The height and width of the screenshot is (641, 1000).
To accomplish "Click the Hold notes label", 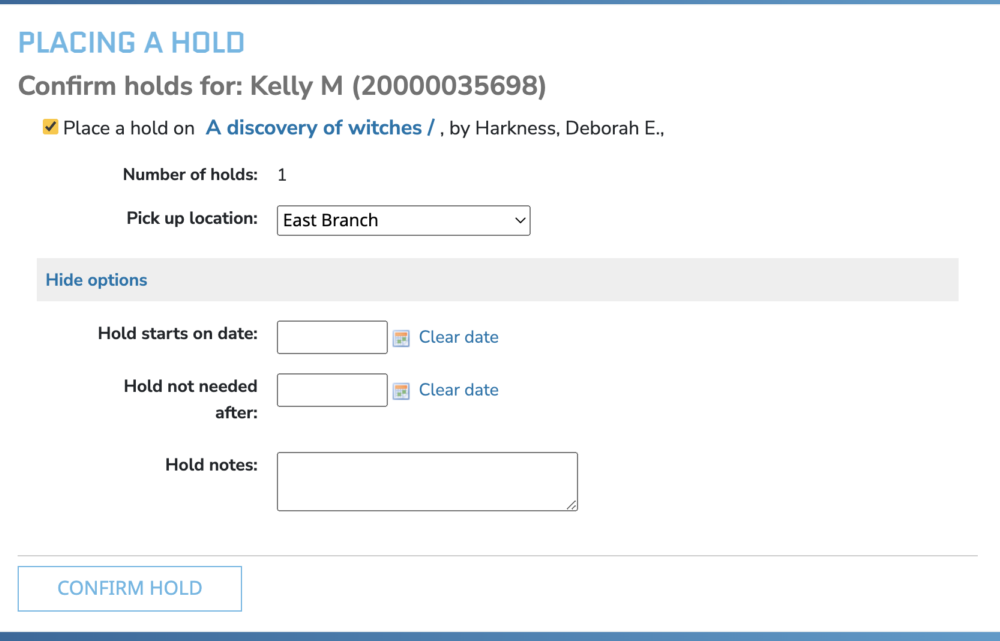I will coord(211,464).
